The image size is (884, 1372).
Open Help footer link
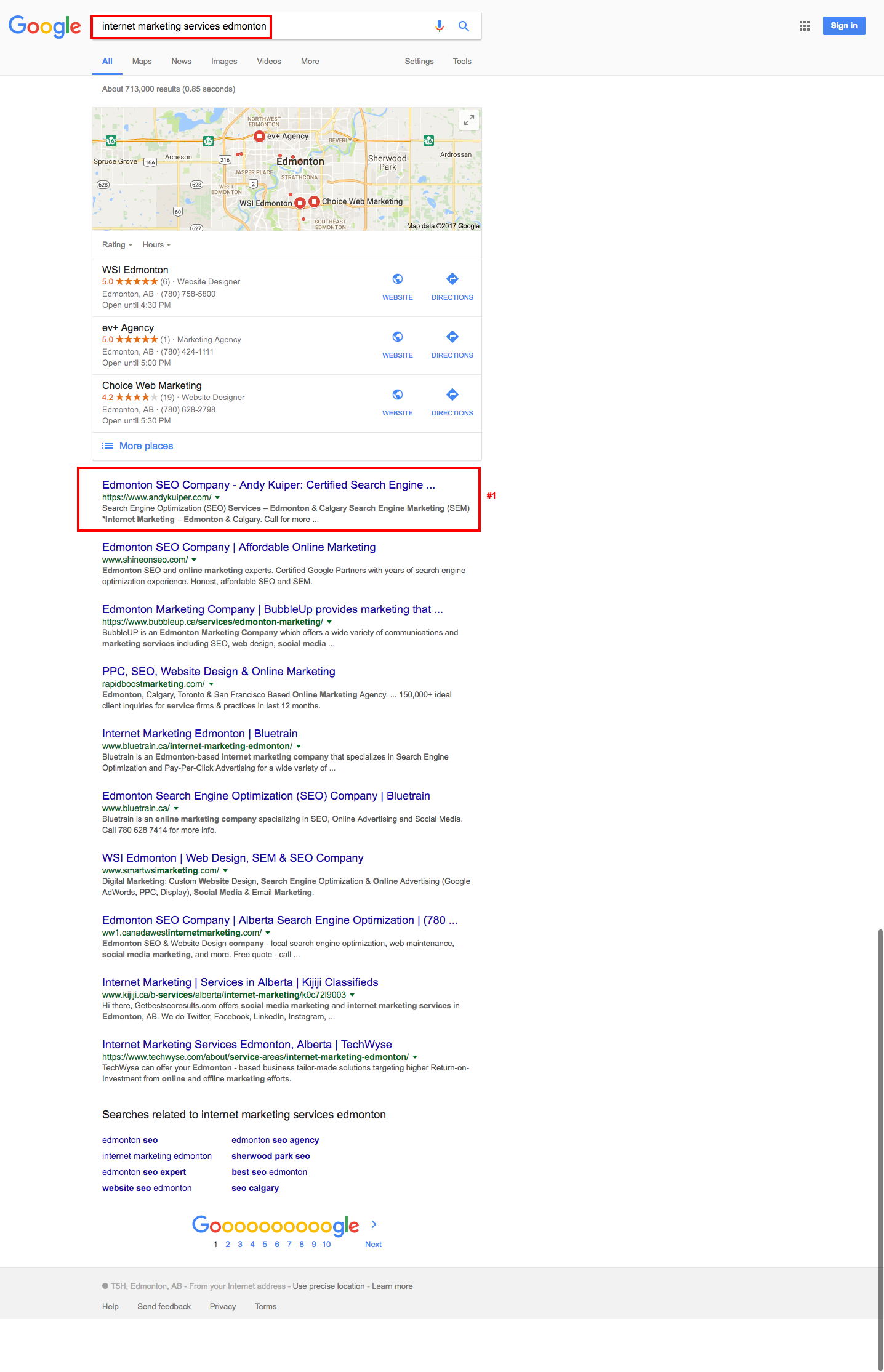point(110,1306)
